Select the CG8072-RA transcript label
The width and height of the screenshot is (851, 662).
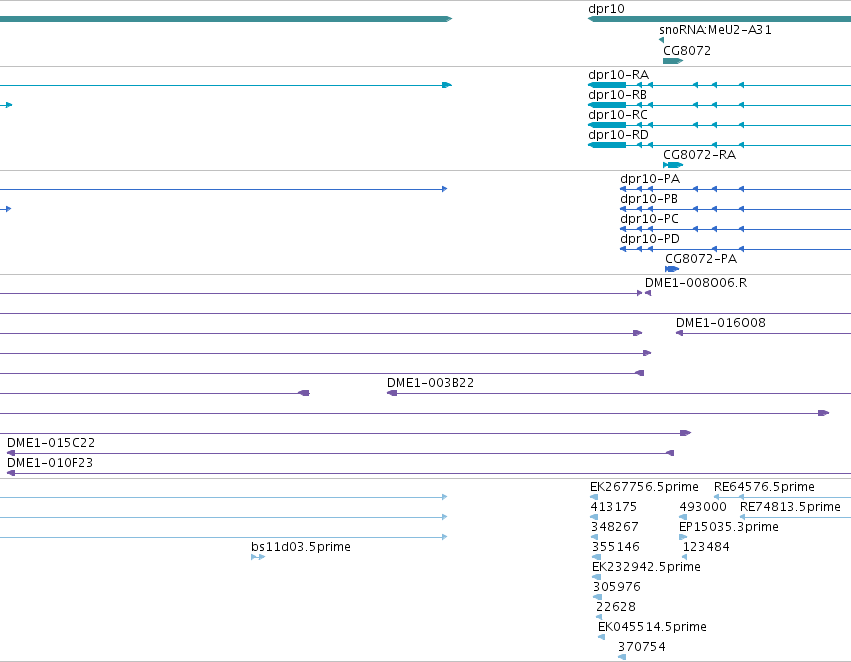click(x=699, y=155)
